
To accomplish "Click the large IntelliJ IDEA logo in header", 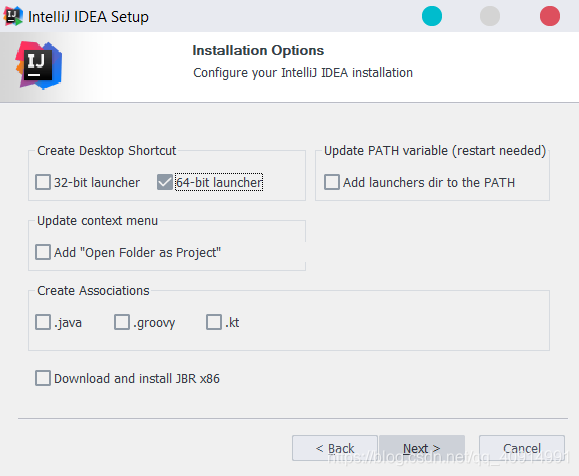I will (39, 65).
